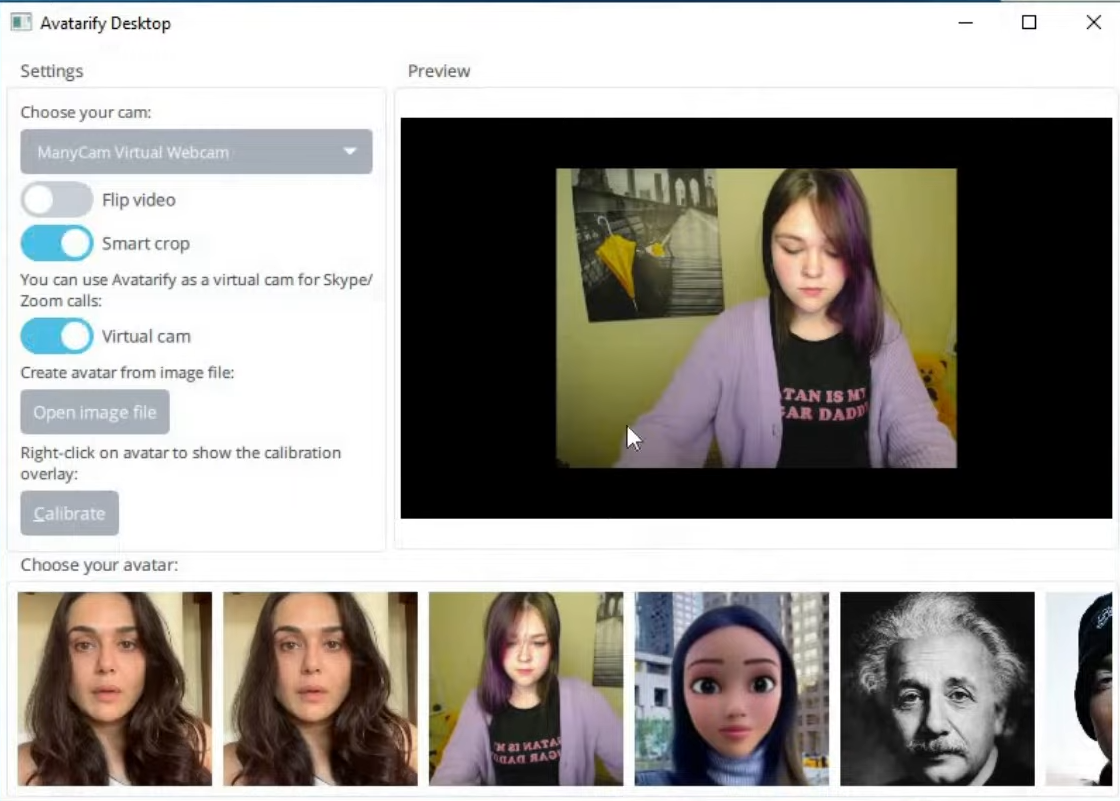Click the Settings section heading
This screenshot has width=1120, height=801.
point(51,70)
